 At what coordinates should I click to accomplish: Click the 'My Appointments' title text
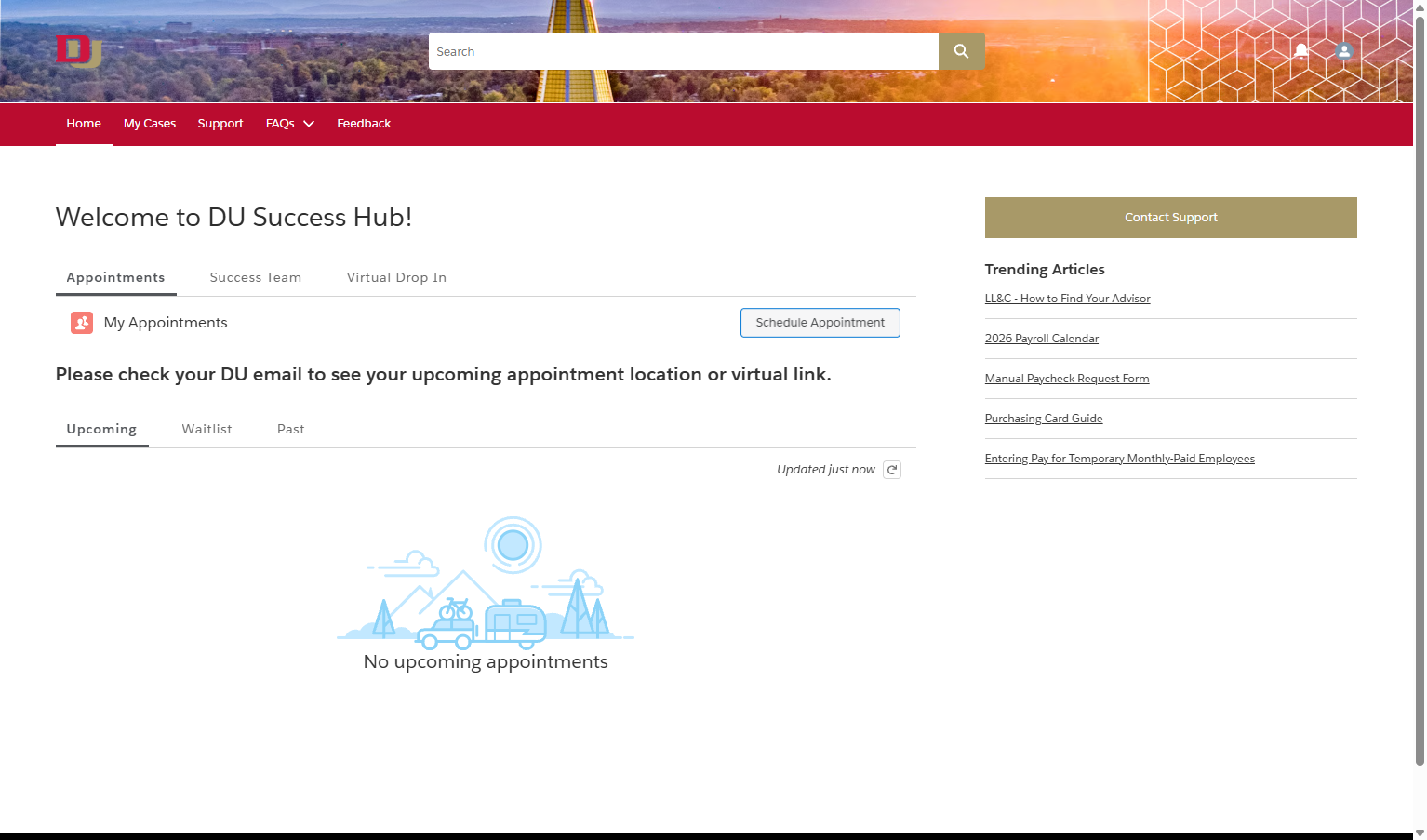(166, 323)
